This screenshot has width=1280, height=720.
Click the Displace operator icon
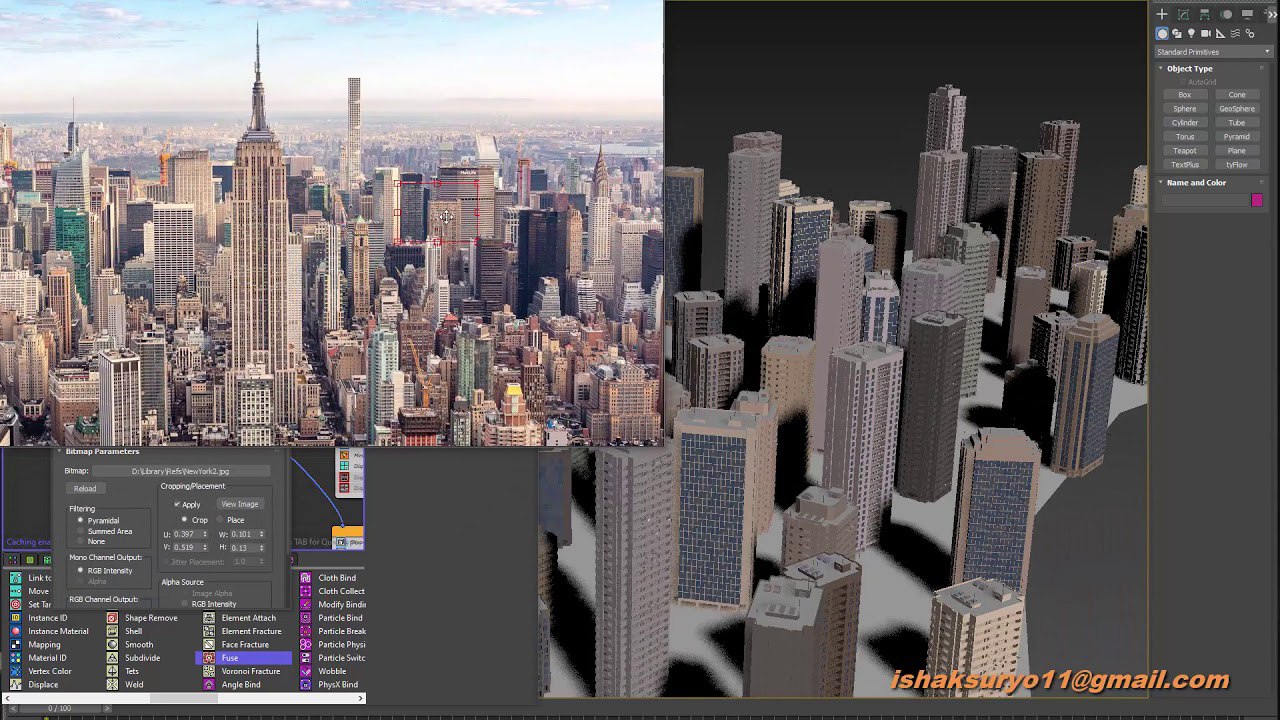click(x=15, y=685)
